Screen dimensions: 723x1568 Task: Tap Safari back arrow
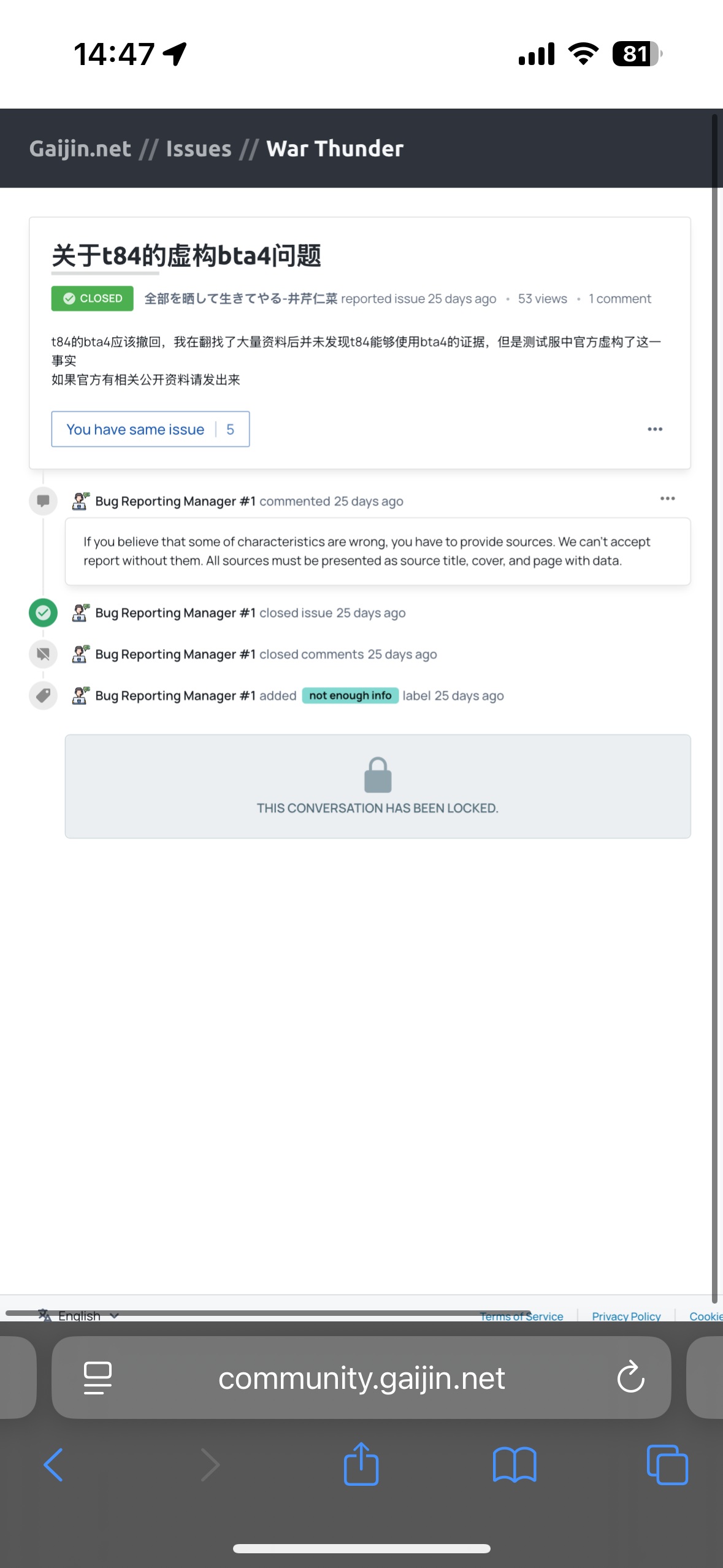coord(53,1465)
